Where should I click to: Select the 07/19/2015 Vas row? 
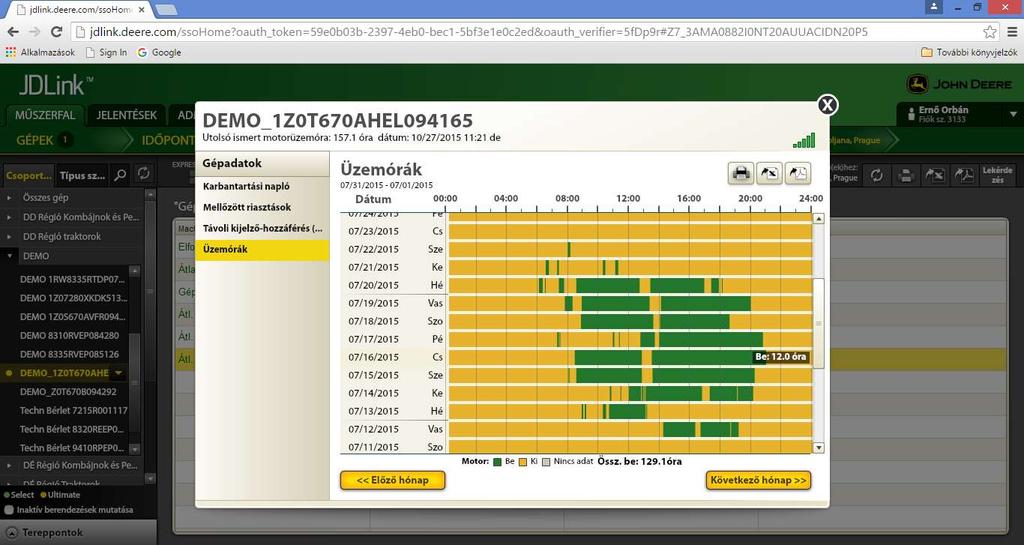pyautogui.click(x=576, y=304)
